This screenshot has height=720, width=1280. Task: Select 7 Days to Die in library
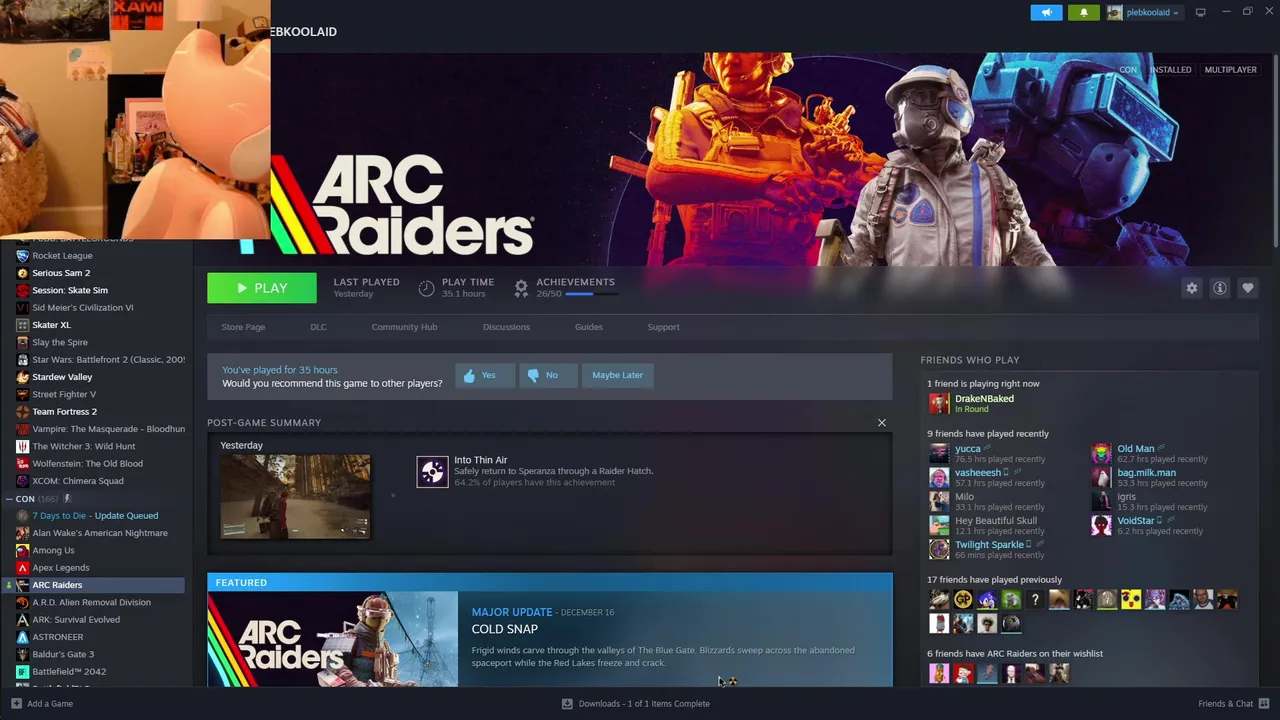click(95, 515)
